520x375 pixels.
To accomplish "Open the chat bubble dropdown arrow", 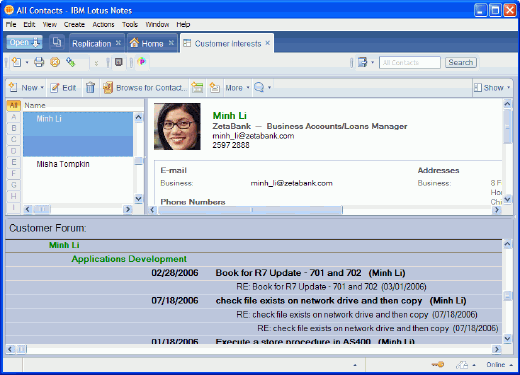I will (269, 88).
